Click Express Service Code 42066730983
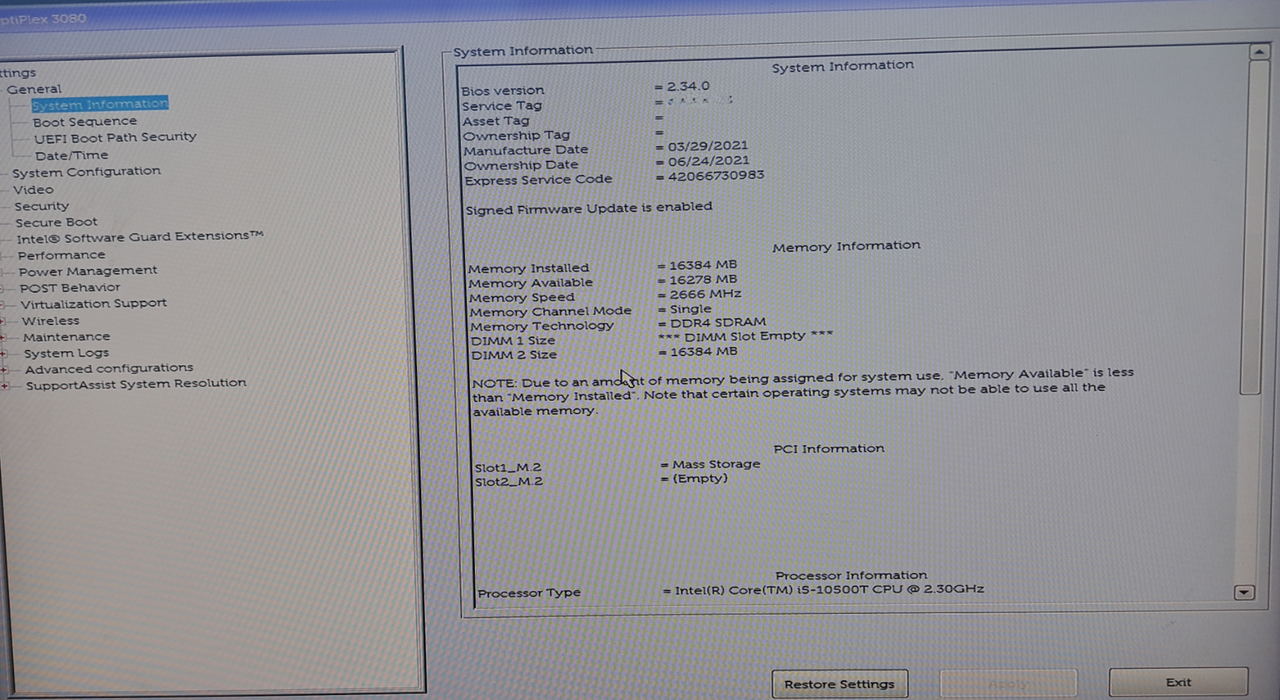 716,175
